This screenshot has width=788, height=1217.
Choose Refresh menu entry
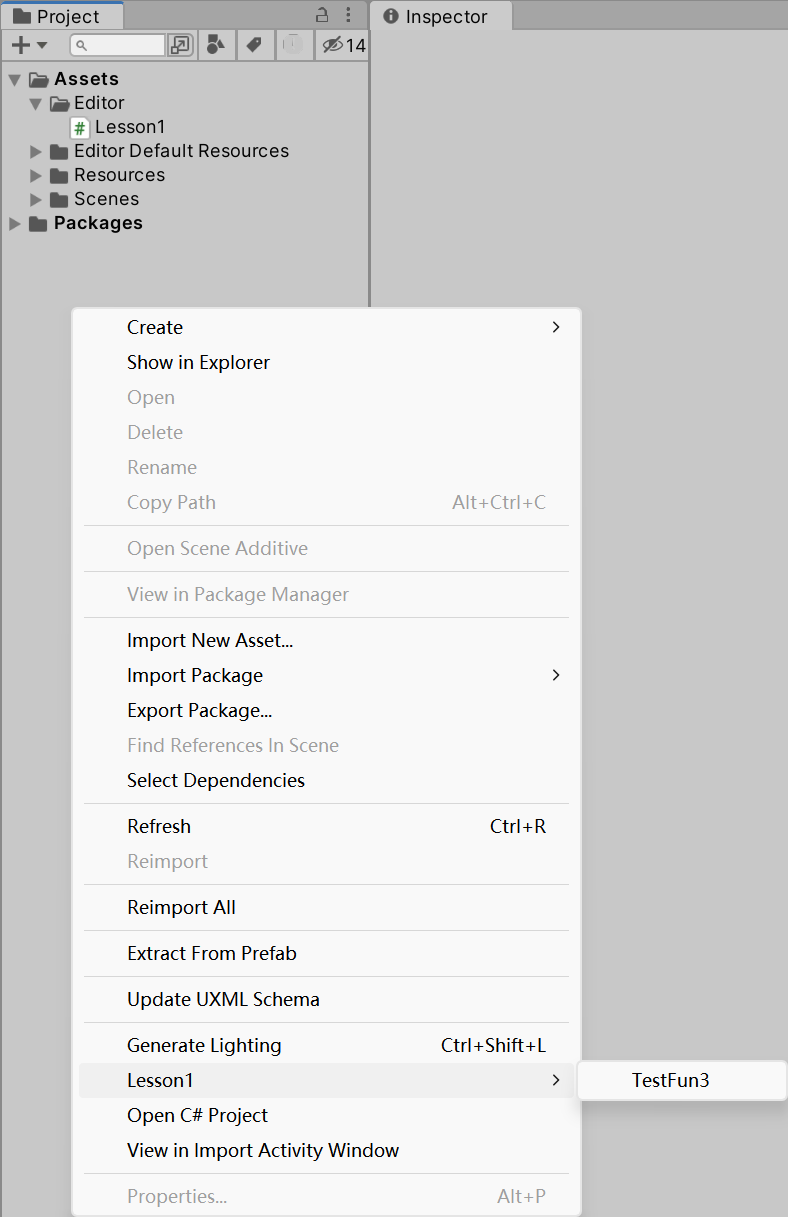[x=326, y=826]
